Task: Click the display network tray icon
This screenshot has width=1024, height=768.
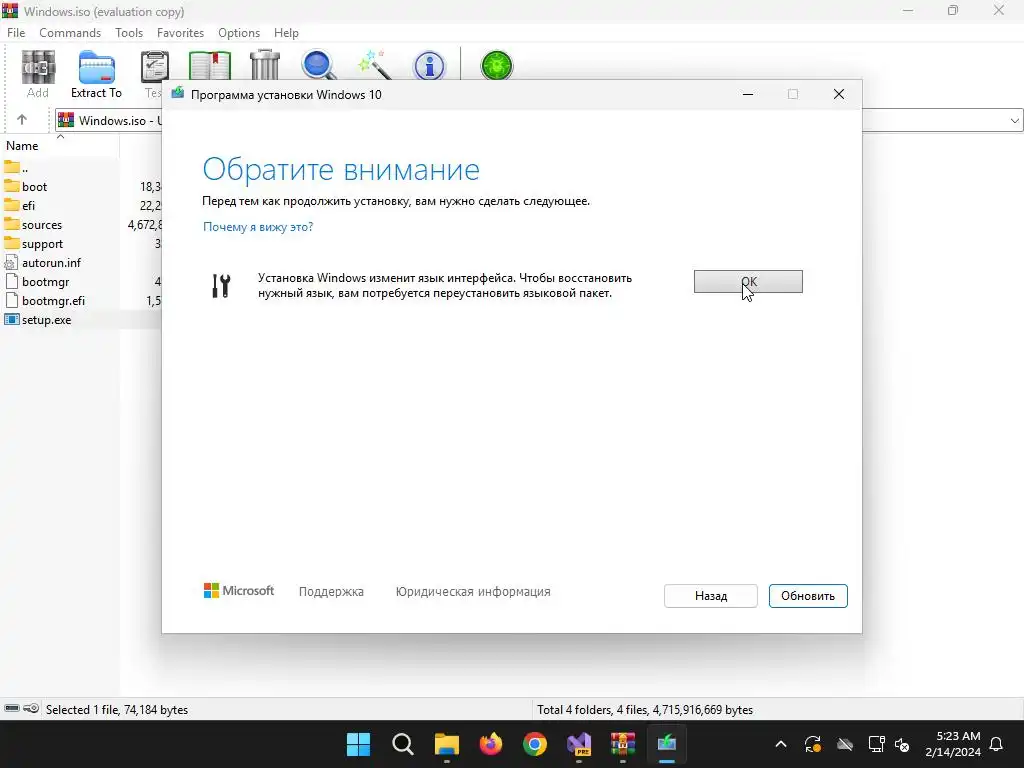Action: point(876,744)
